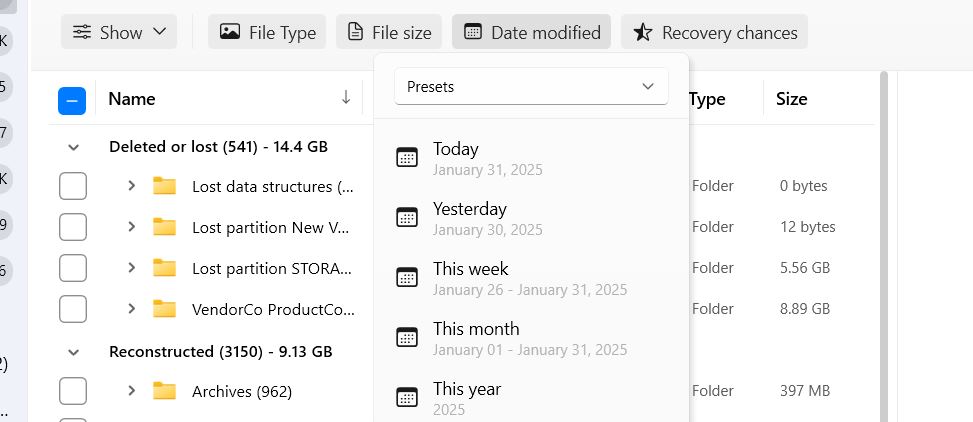The image size is (973, 422).
Task: Check the Archives (962) folder checkbox
Action: (x=73, y=391)
